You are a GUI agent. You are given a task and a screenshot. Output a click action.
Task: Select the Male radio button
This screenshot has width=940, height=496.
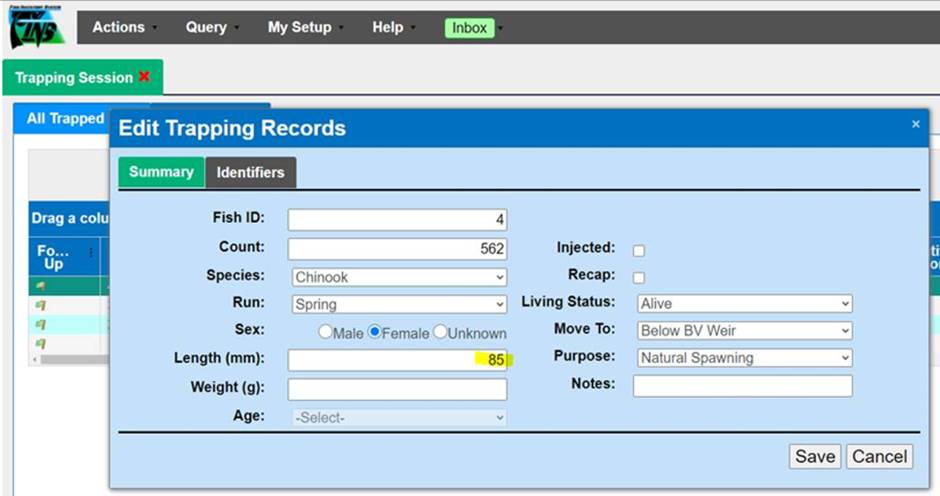coord(325,332)
